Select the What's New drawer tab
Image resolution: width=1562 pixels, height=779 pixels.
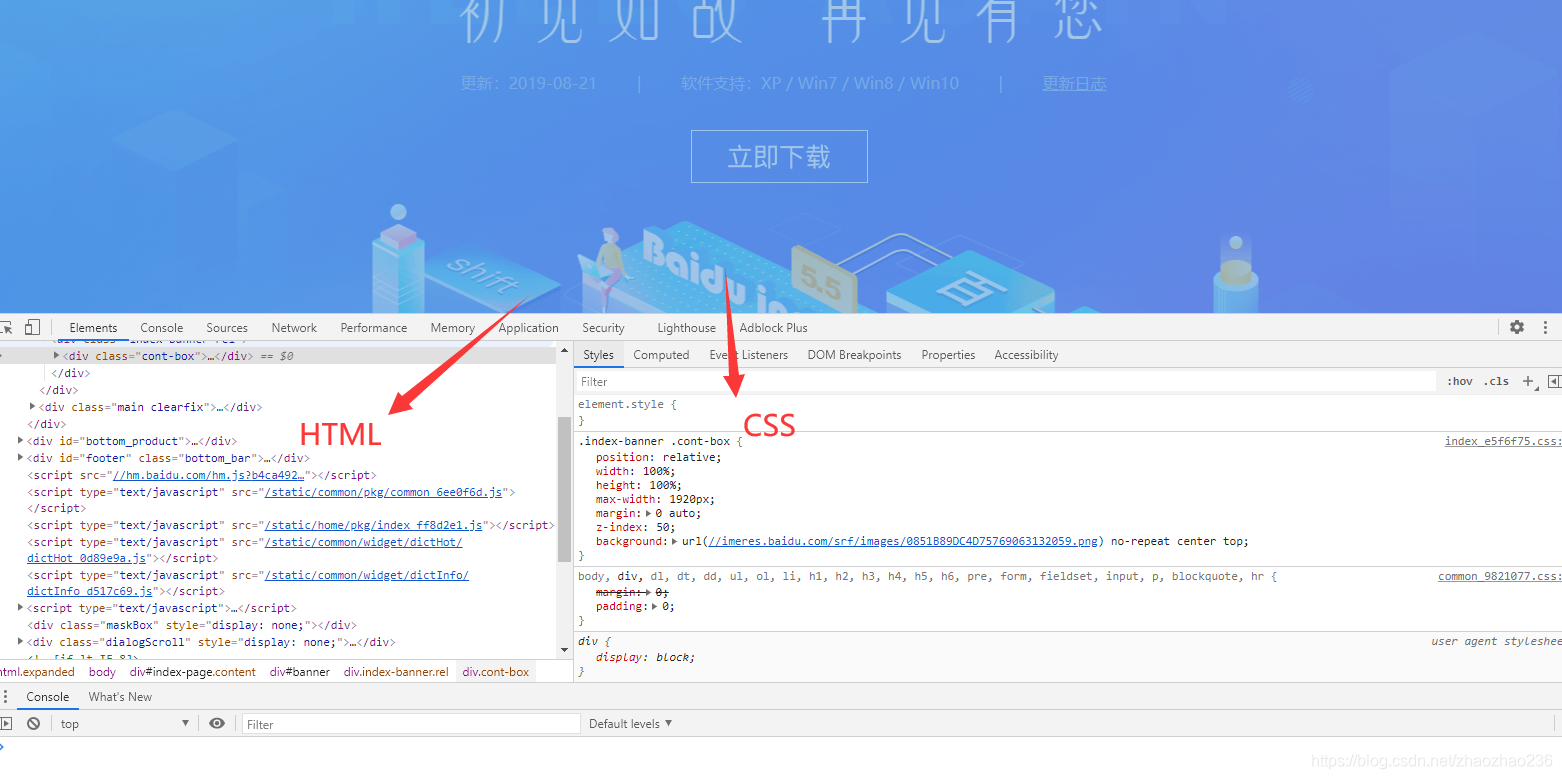point(120,697)
